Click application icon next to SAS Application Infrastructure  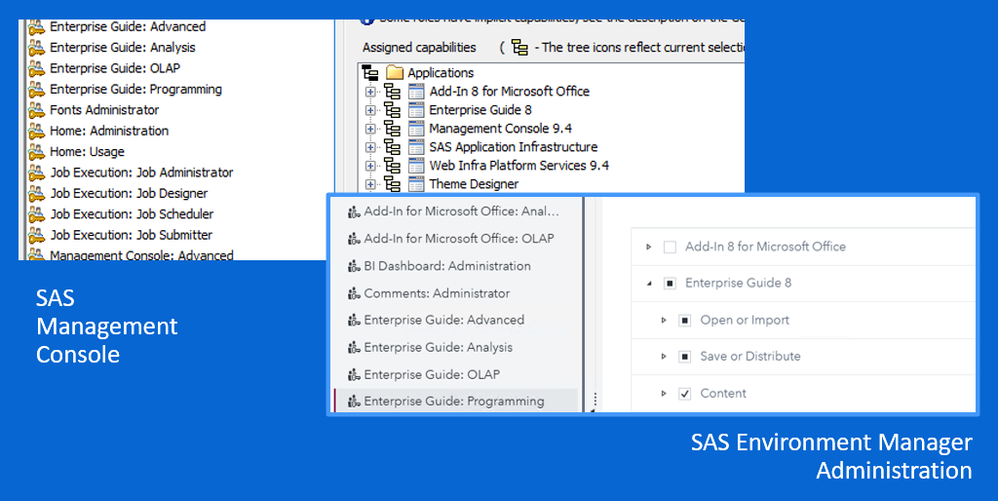[x=416, y=147]
